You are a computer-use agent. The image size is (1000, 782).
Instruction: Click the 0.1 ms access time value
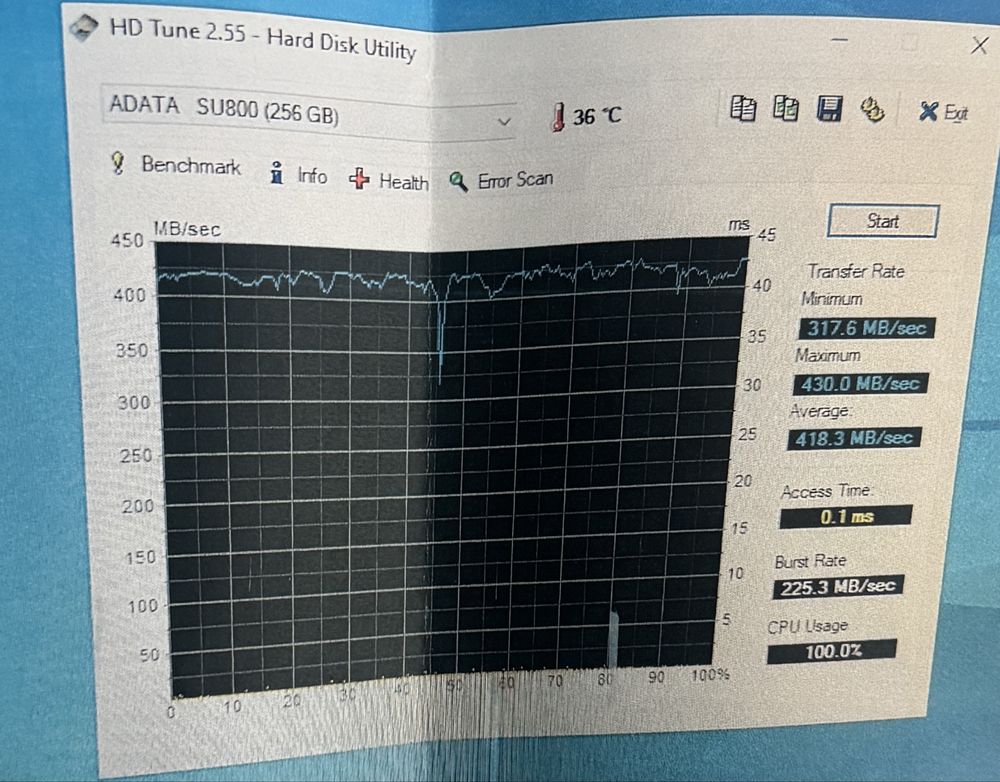[846, 516]
